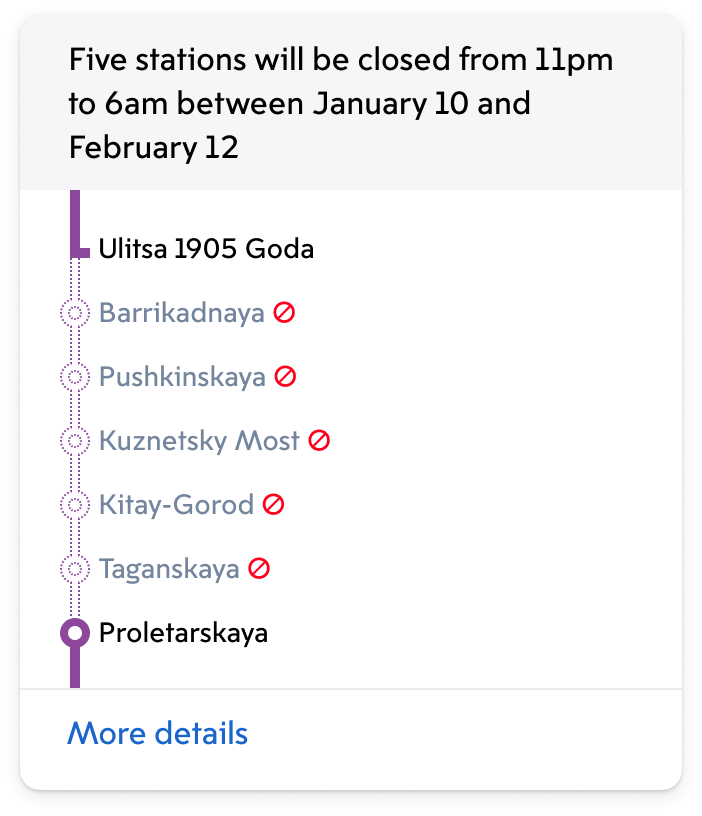This screenshot has width=702, height=816.
Task: Click the Barrikadnaya dotted station marker
Action: [x=74, y=313]
